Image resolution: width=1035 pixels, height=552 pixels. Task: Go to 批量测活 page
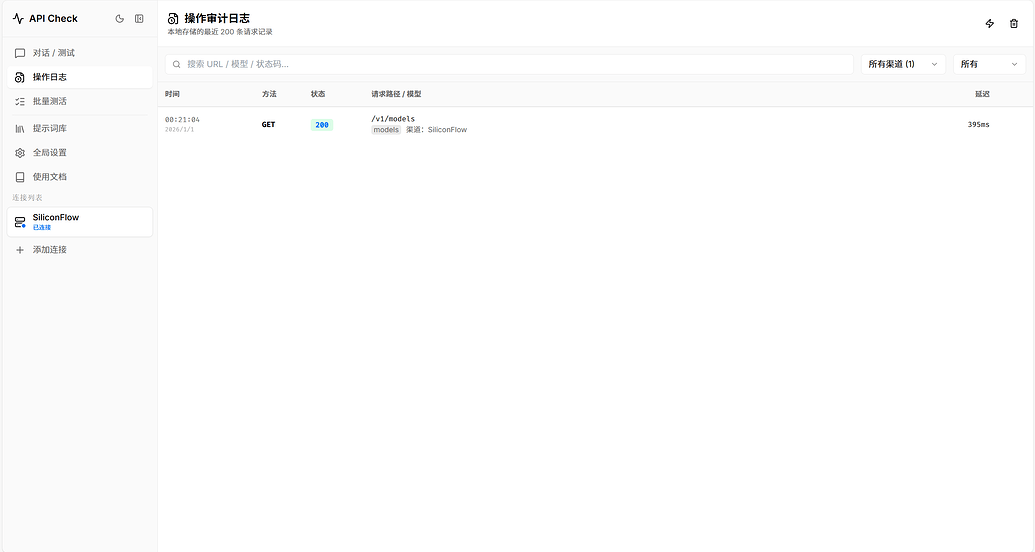80,102
